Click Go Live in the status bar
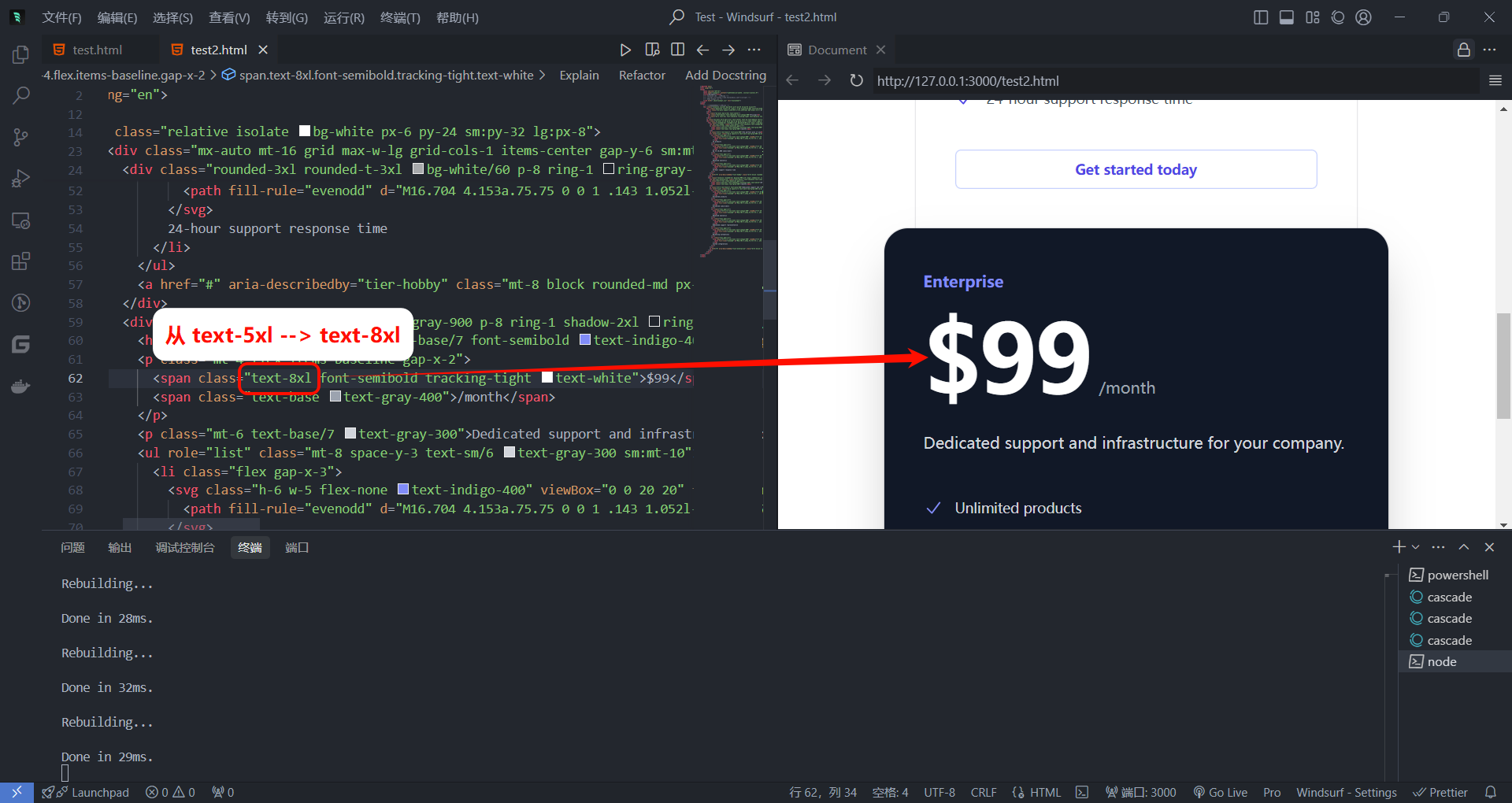1512x803 pixels. 1221,792
